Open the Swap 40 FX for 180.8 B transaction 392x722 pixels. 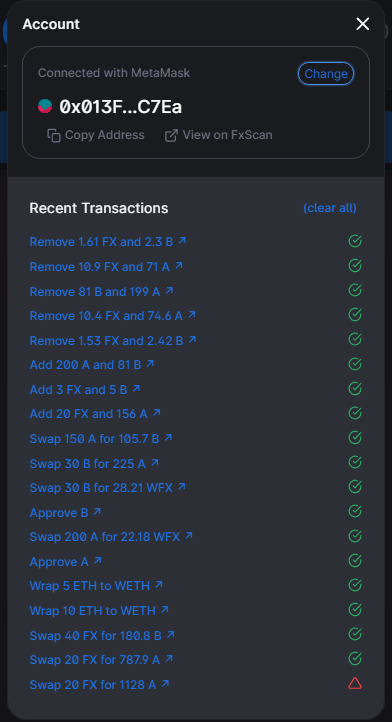[102, 636]
